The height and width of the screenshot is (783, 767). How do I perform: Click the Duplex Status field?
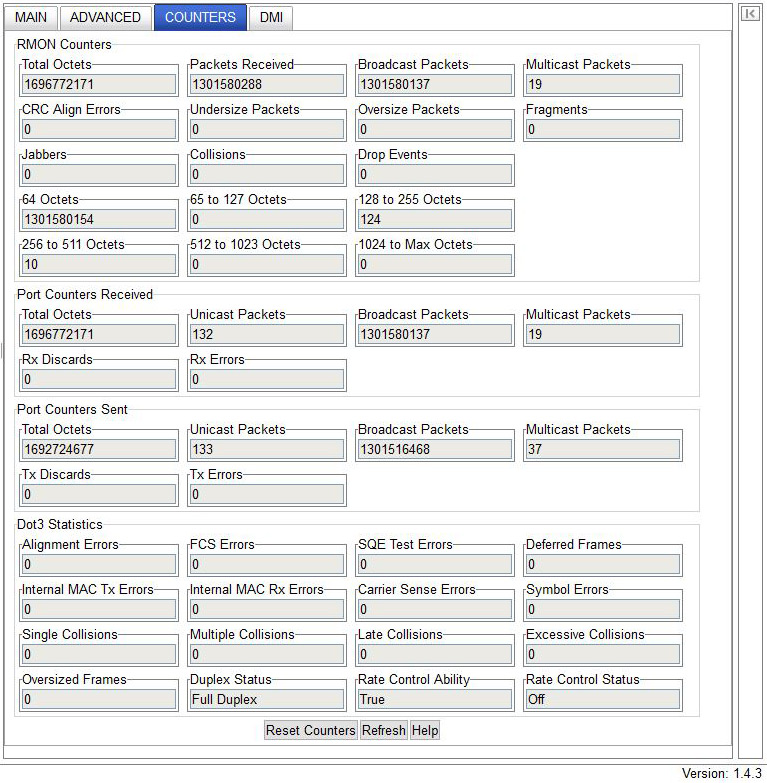coord(267,699)
